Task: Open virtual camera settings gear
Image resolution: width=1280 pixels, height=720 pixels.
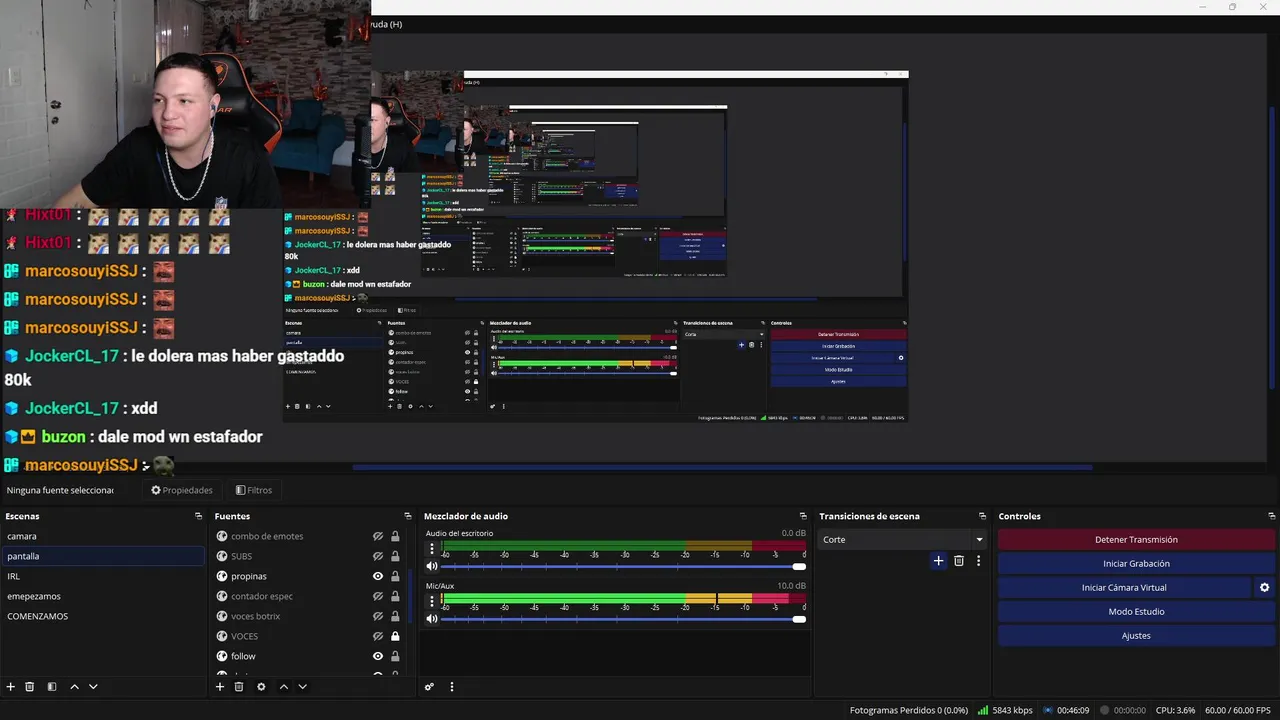Action: click(1264, 588)
